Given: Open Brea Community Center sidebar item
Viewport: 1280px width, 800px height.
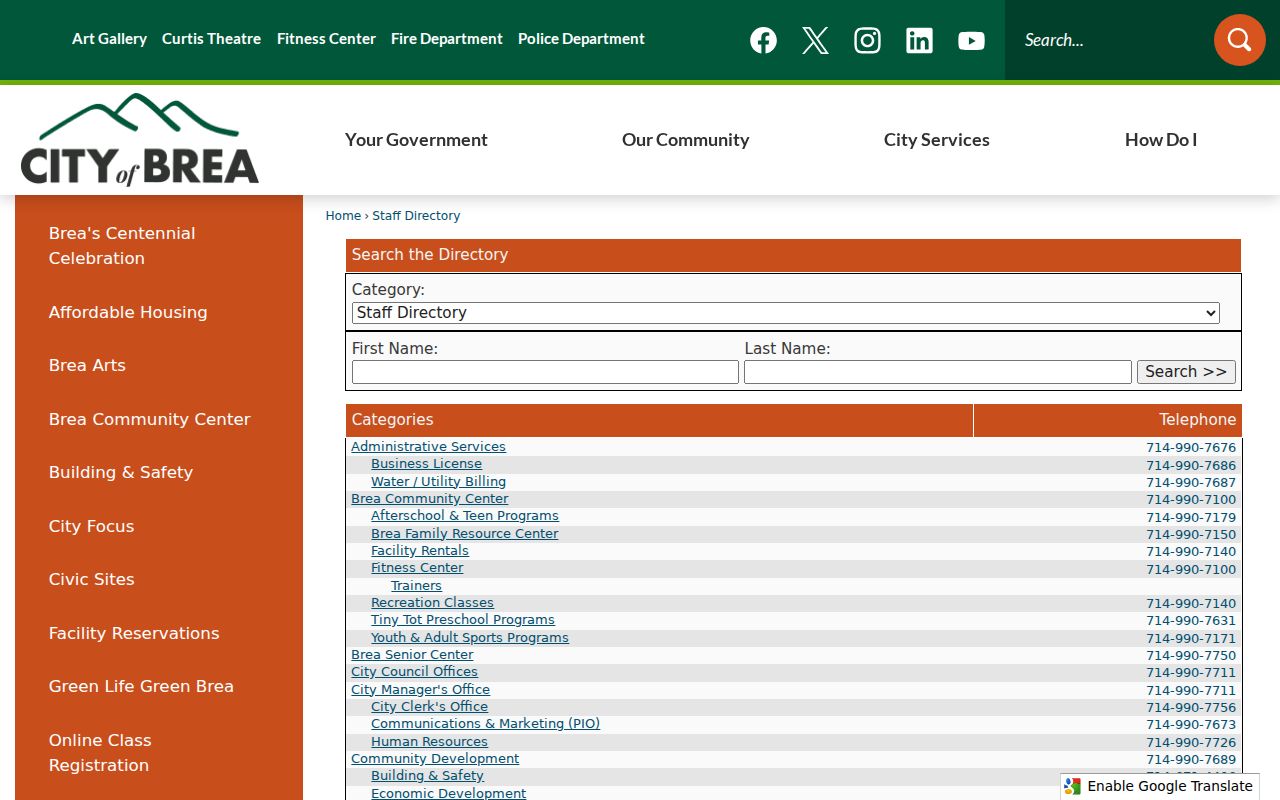Looking at the screenshot, I should click(149, 419).
